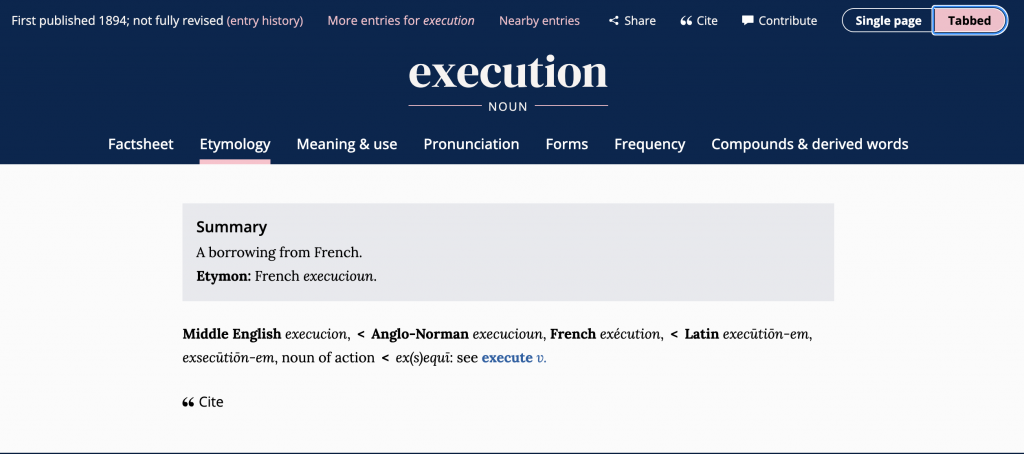Viewport: 1024px width, 454px height.
Task: Switch to Single page view
Action: click(887, 21)
